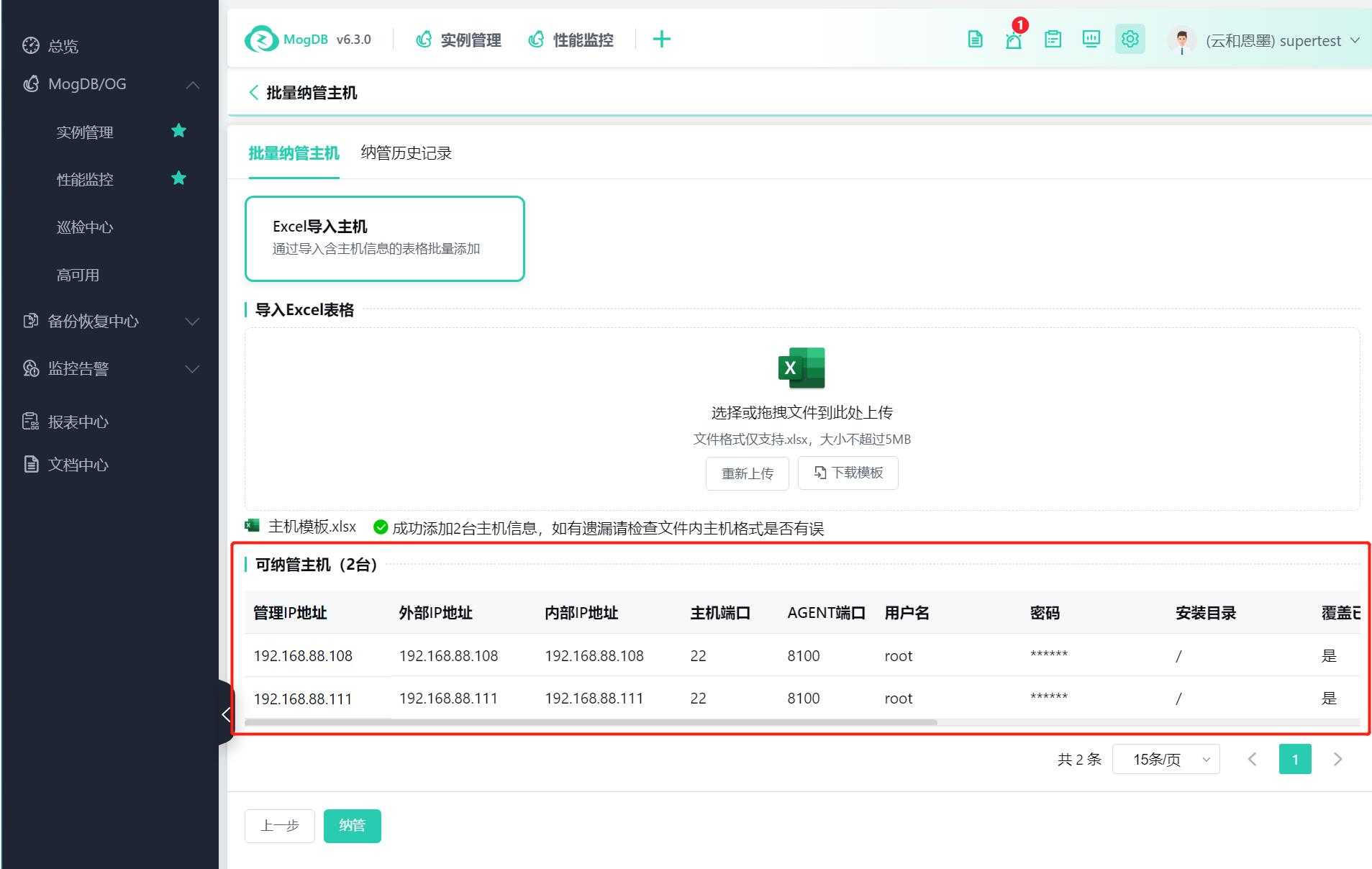Open 文档中心 in the sidebar
This screenshot has width=1372, height=869.
click(78, 465)
